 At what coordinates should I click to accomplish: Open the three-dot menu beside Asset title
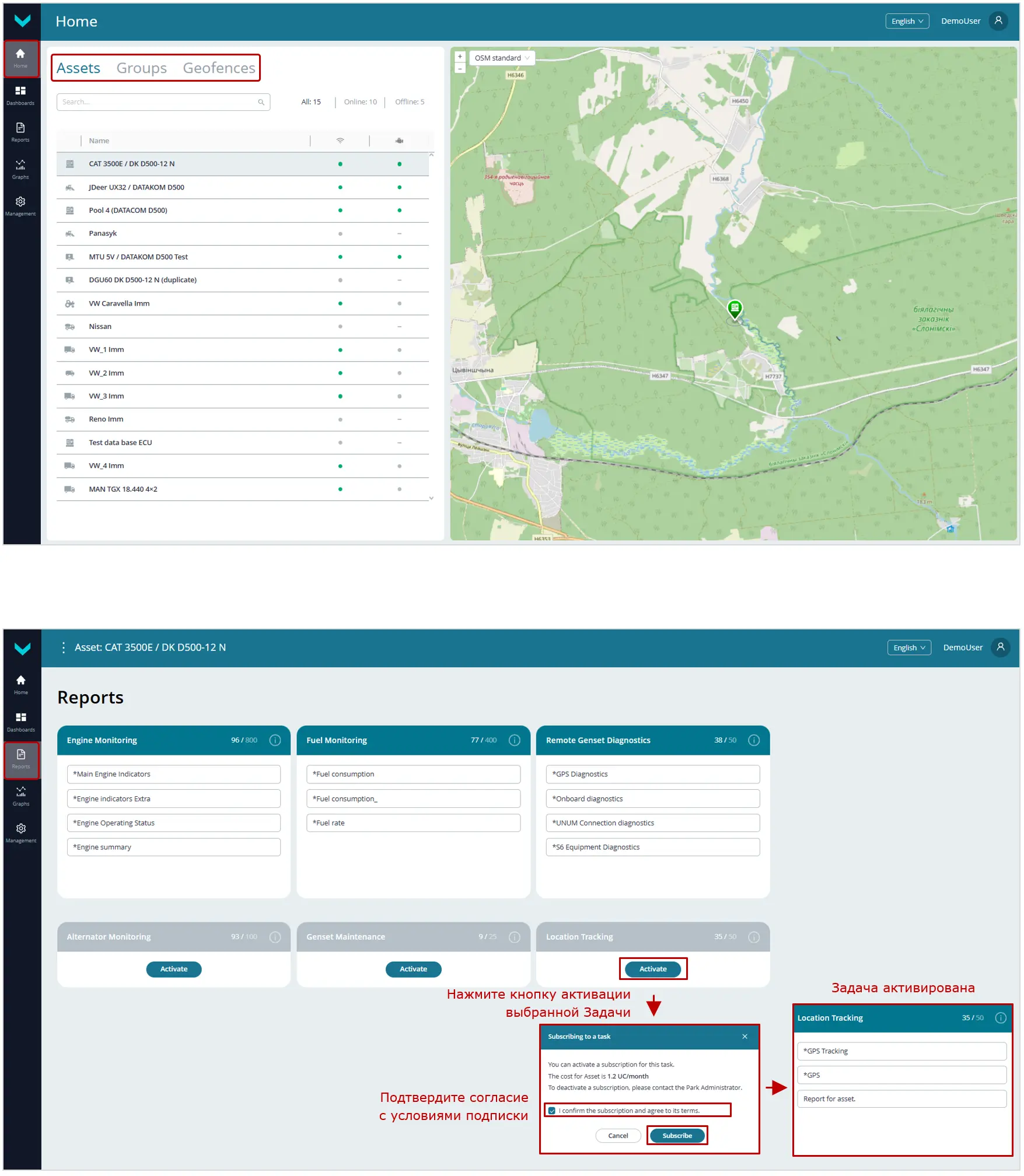point(63,647)
